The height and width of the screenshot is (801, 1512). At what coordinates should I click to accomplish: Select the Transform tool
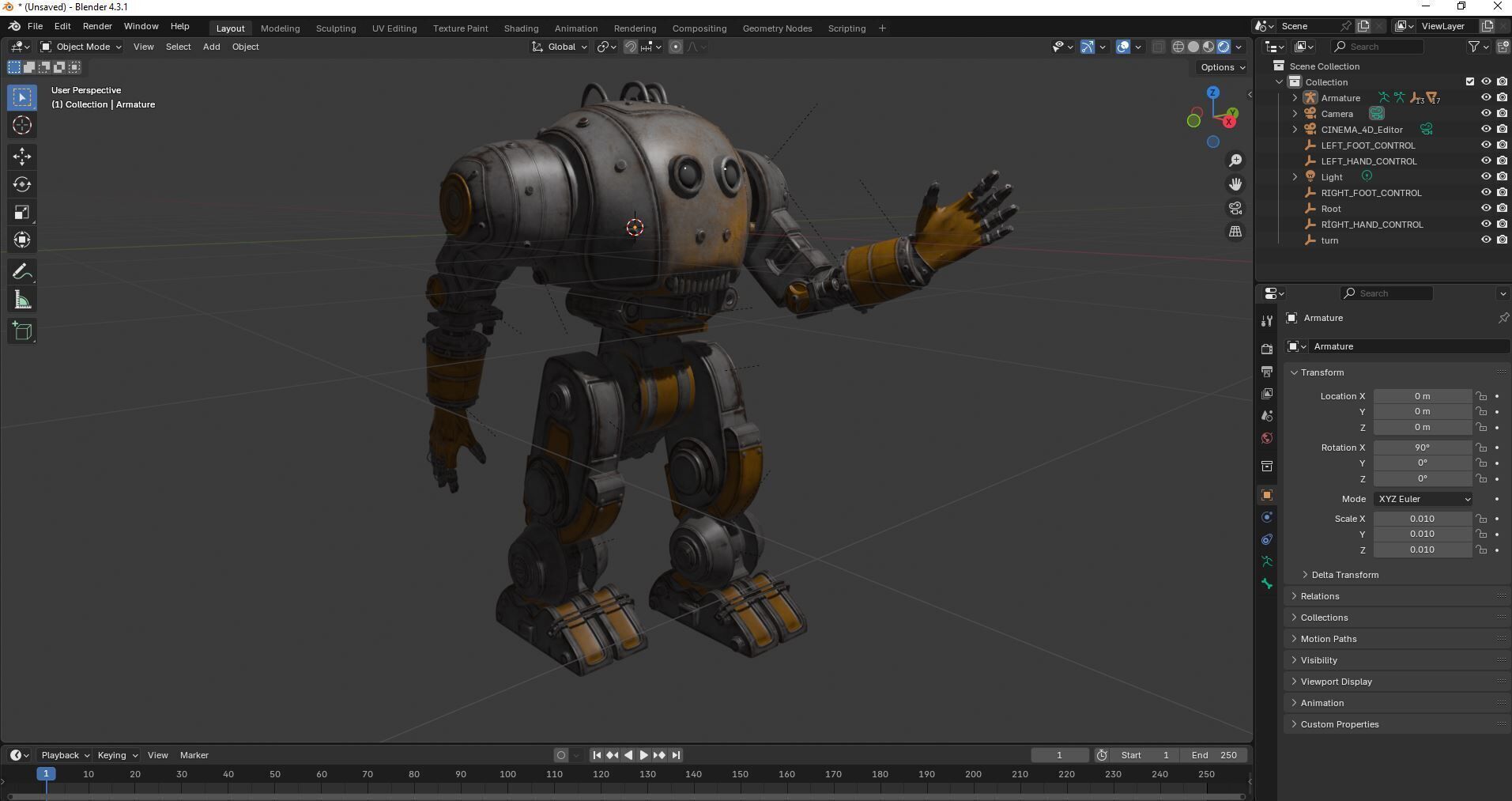coord(22,240)
